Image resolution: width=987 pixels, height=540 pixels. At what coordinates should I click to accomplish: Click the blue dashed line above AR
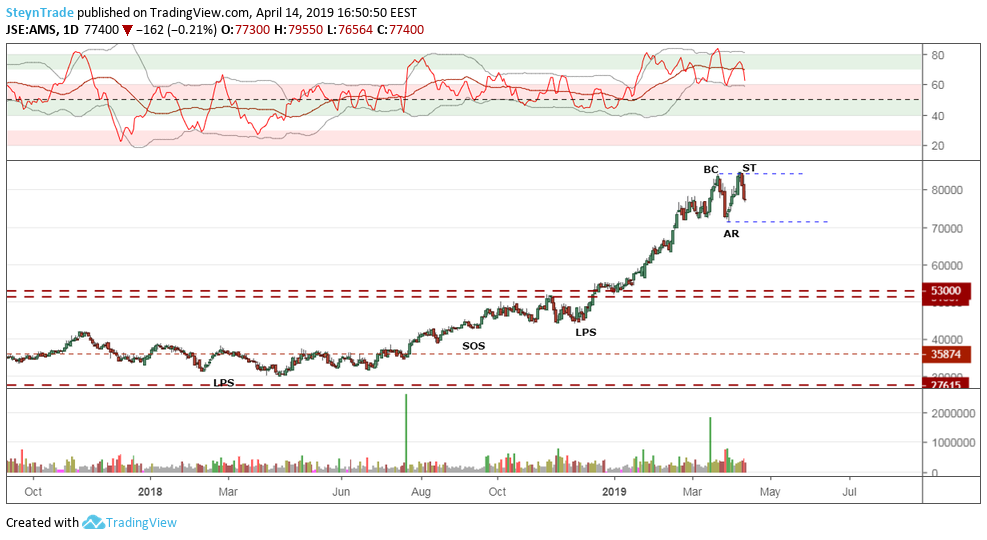(777, 222)
